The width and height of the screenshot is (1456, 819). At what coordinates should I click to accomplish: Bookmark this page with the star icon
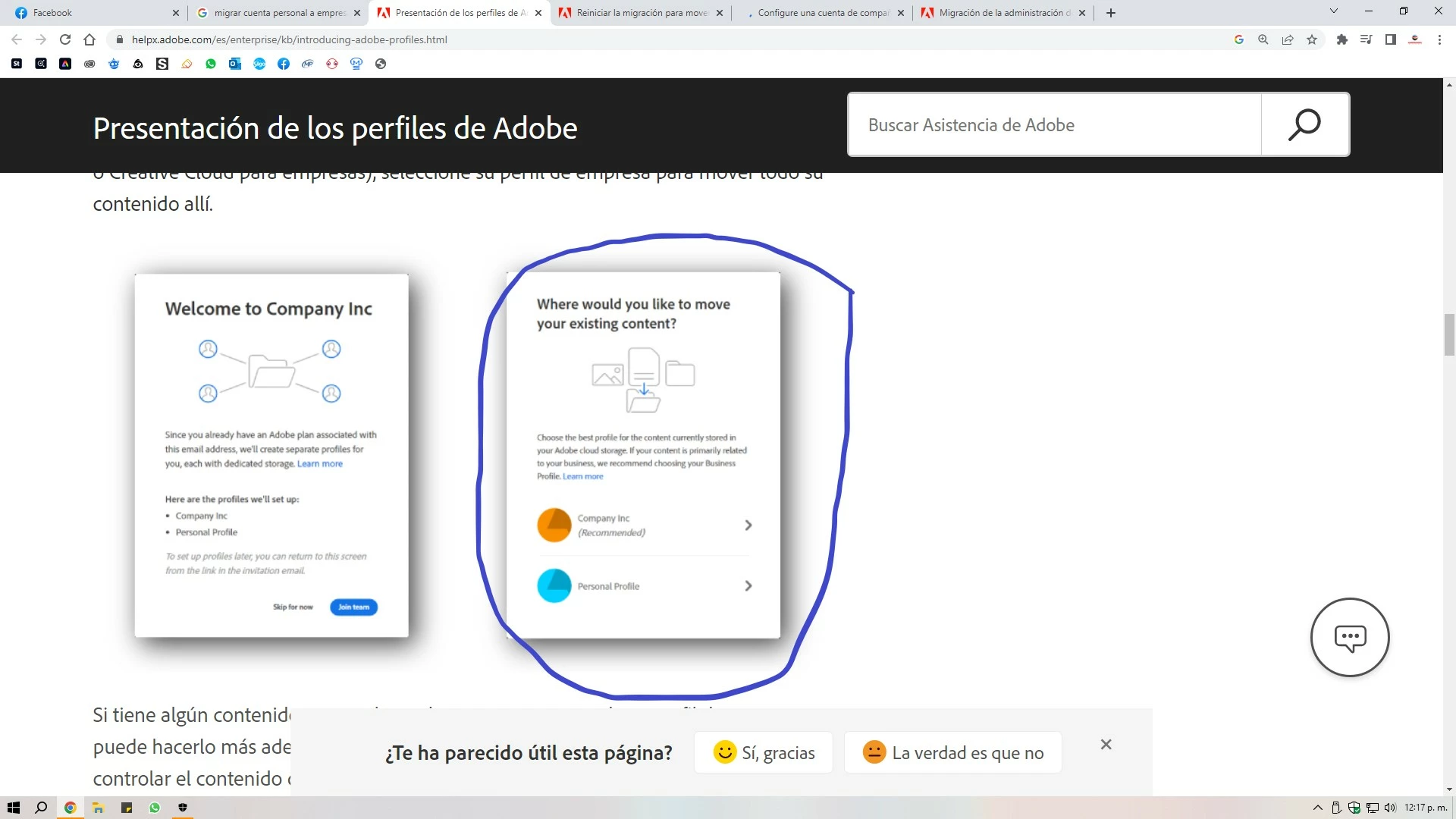[1312, 39]
